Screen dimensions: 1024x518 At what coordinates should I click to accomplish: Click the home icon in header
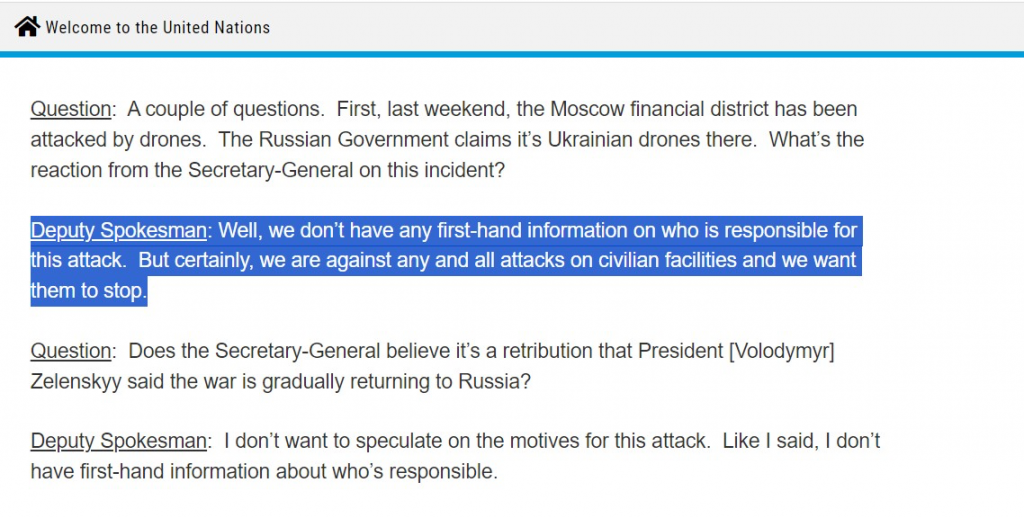click(27, 27)
